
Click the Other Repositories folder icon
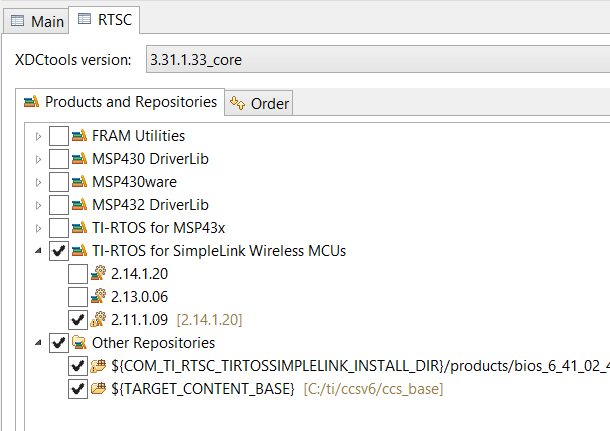click(80, 343)
